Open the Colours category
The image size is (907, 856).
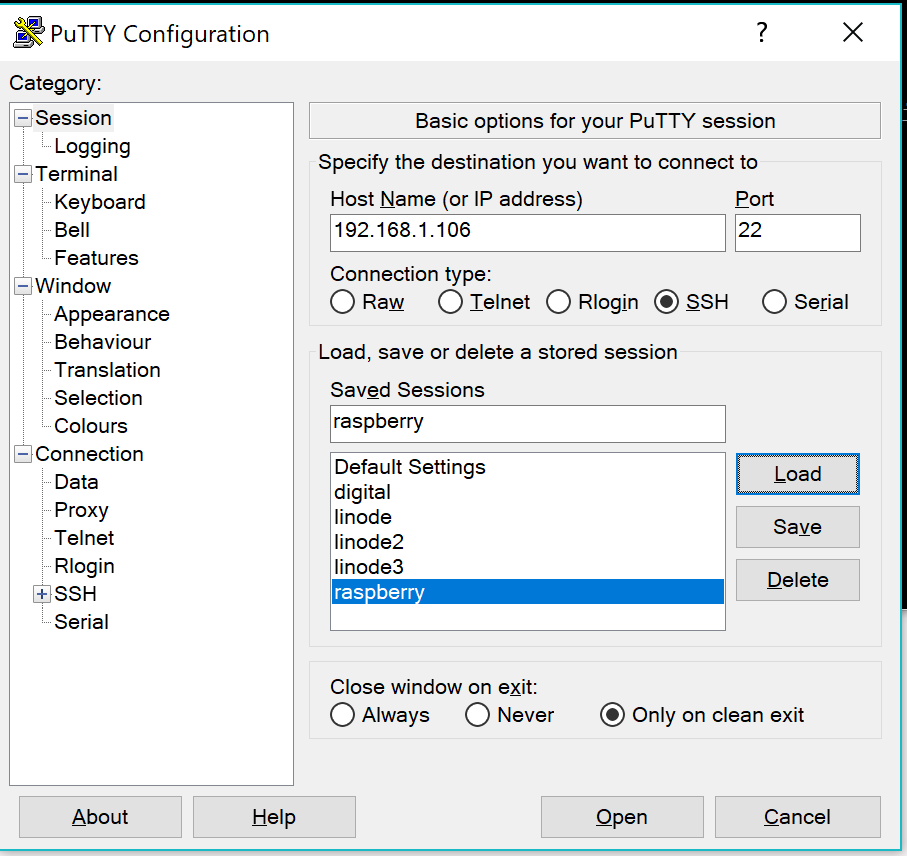click(x=91, y=426)
